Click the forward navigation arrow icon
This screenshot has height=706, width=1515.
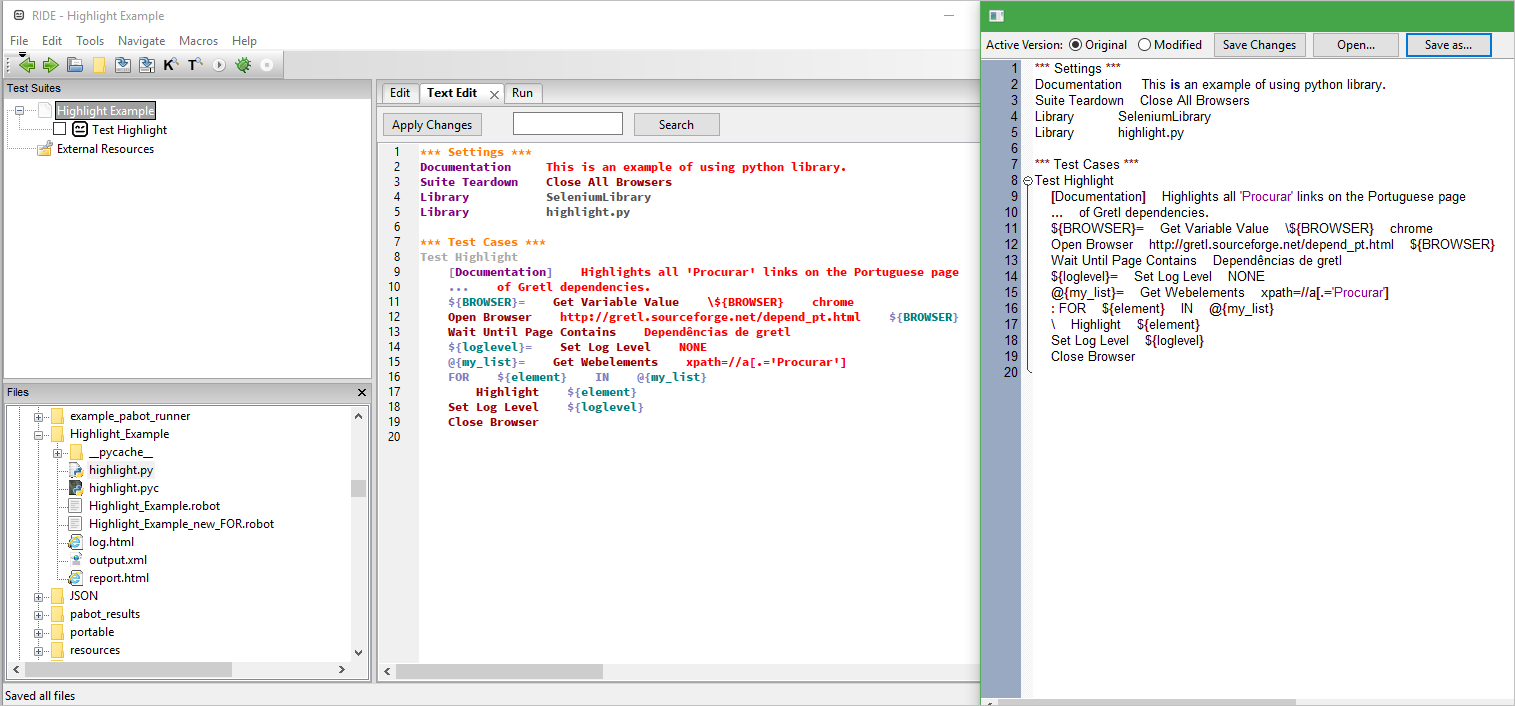pyautogui.click(x=50, y=66)
